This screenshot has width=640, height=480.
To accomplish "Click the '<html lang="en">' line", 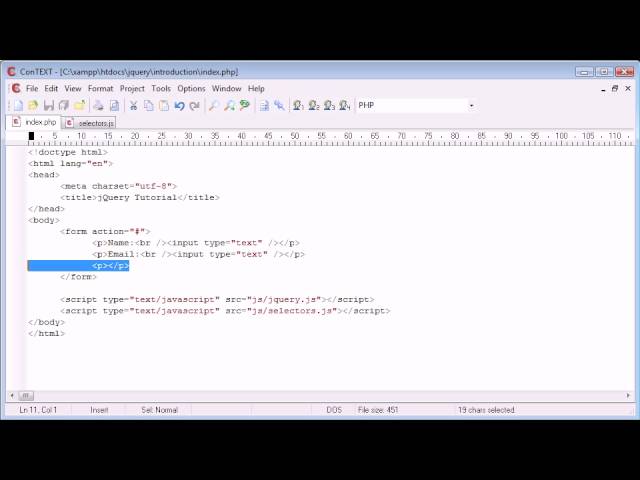I will (x=70, y=164).
